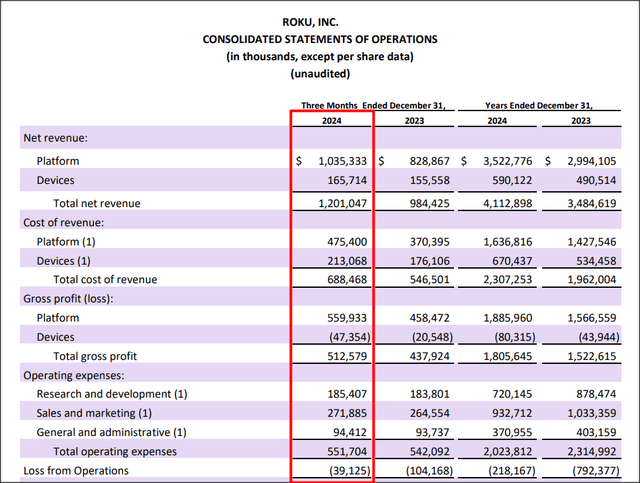Click research and development value 878,474
Image resolution: width=640 pixels, height=483 pixels.
tap(596, 394)
